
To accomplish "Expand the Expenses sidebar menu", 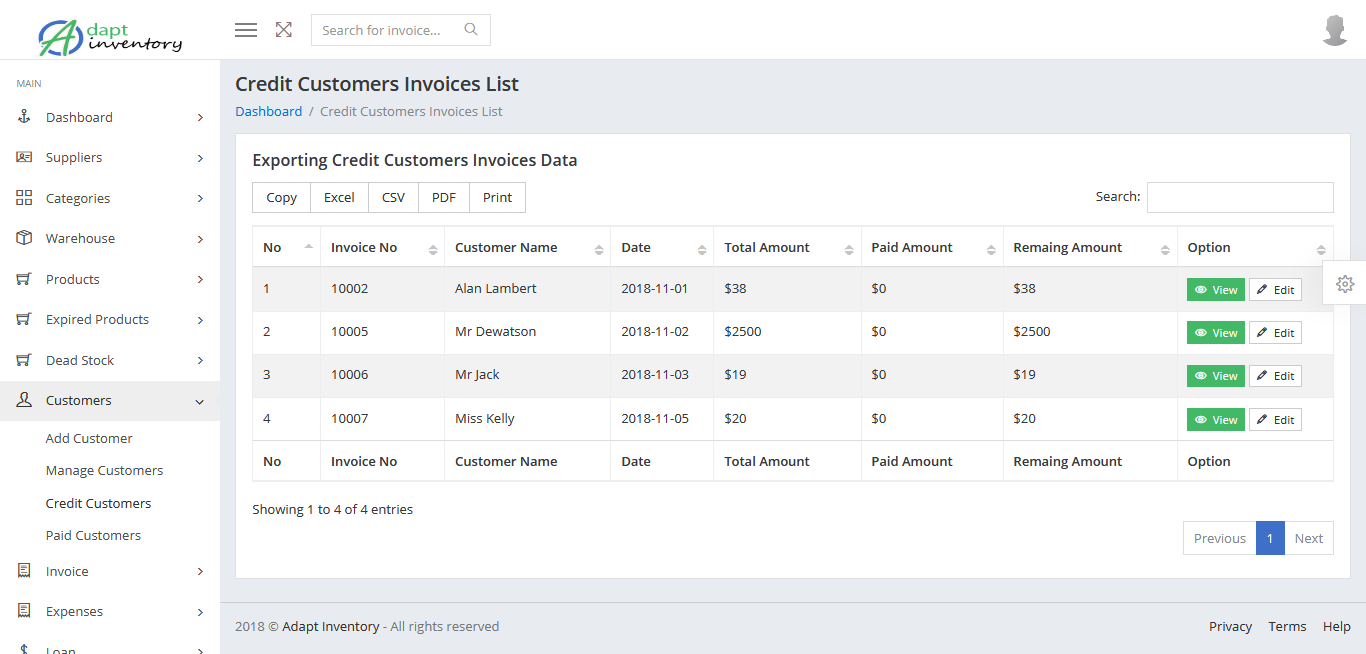I will coord(110,612).
